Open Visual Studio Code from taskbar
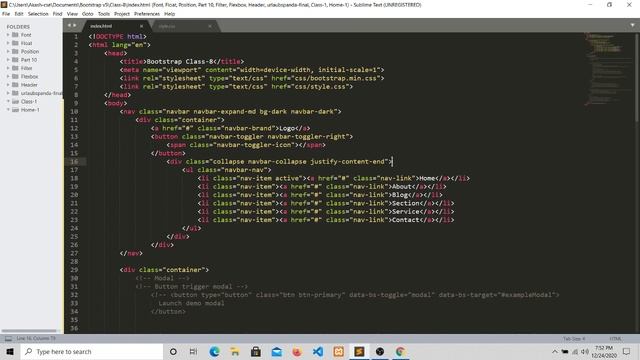This screenshot has width=640, height=360. [318, 351]
